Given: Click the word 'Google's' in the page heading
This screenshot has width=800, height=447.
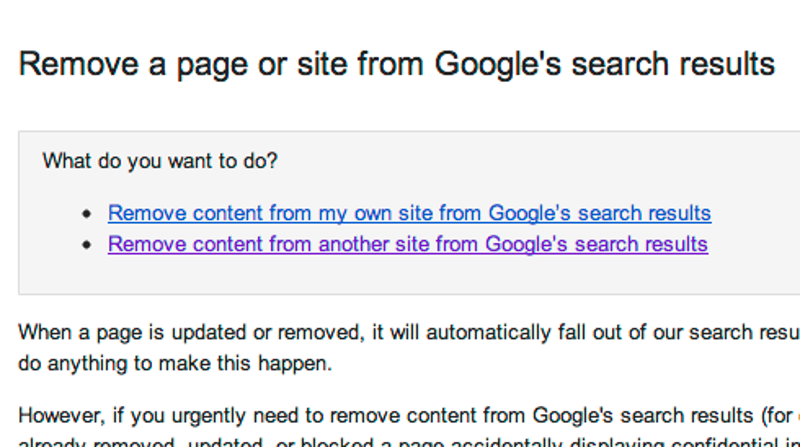Looking at the screenshot, I should pyautogui.click(x=497, y=65).
